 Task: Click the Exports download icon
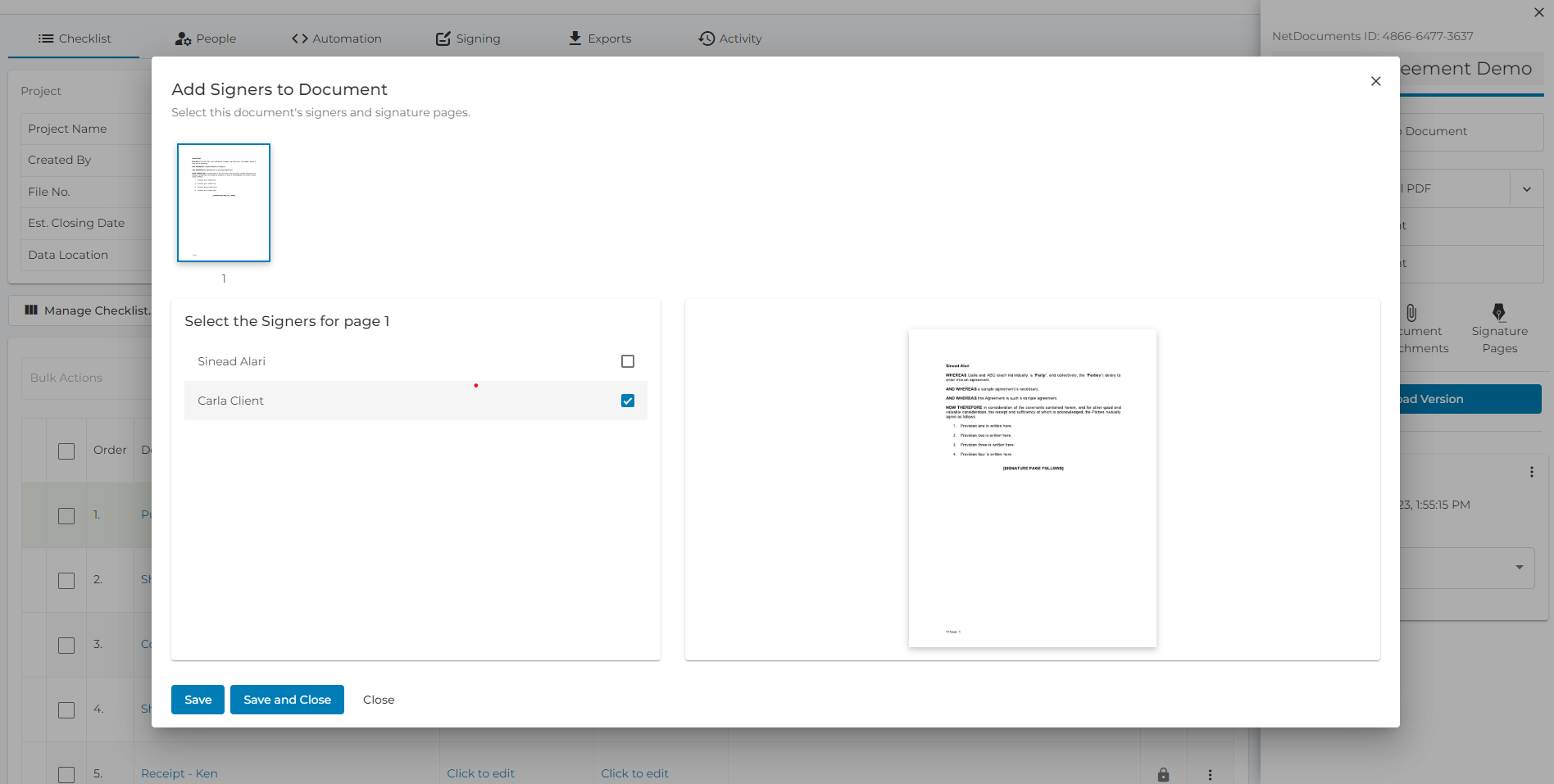click(574, 38)
